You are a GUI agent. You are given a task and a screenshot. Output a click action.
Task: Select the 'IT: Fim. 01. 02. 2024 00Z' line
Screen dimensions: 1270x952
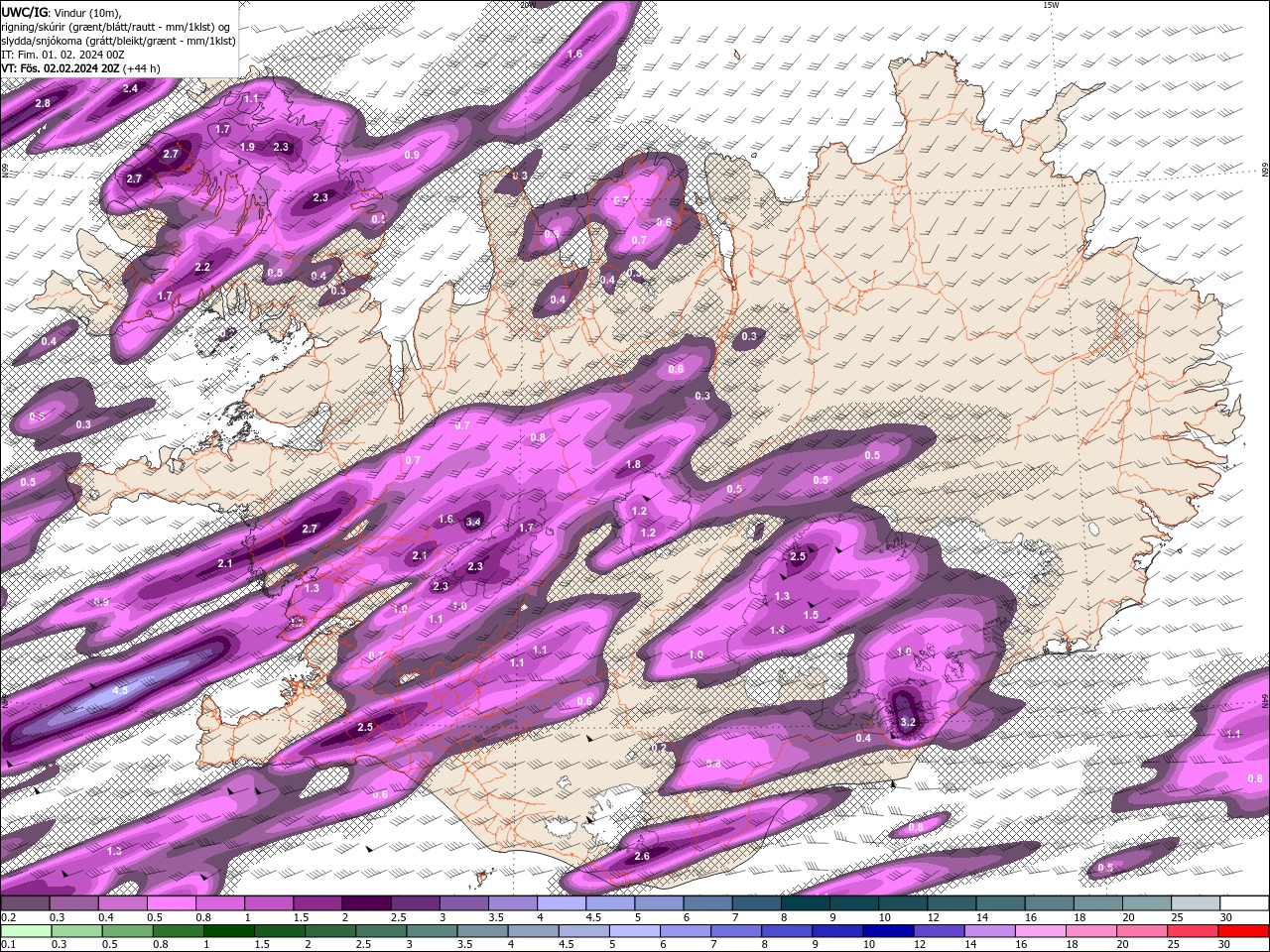pos(63,55)
